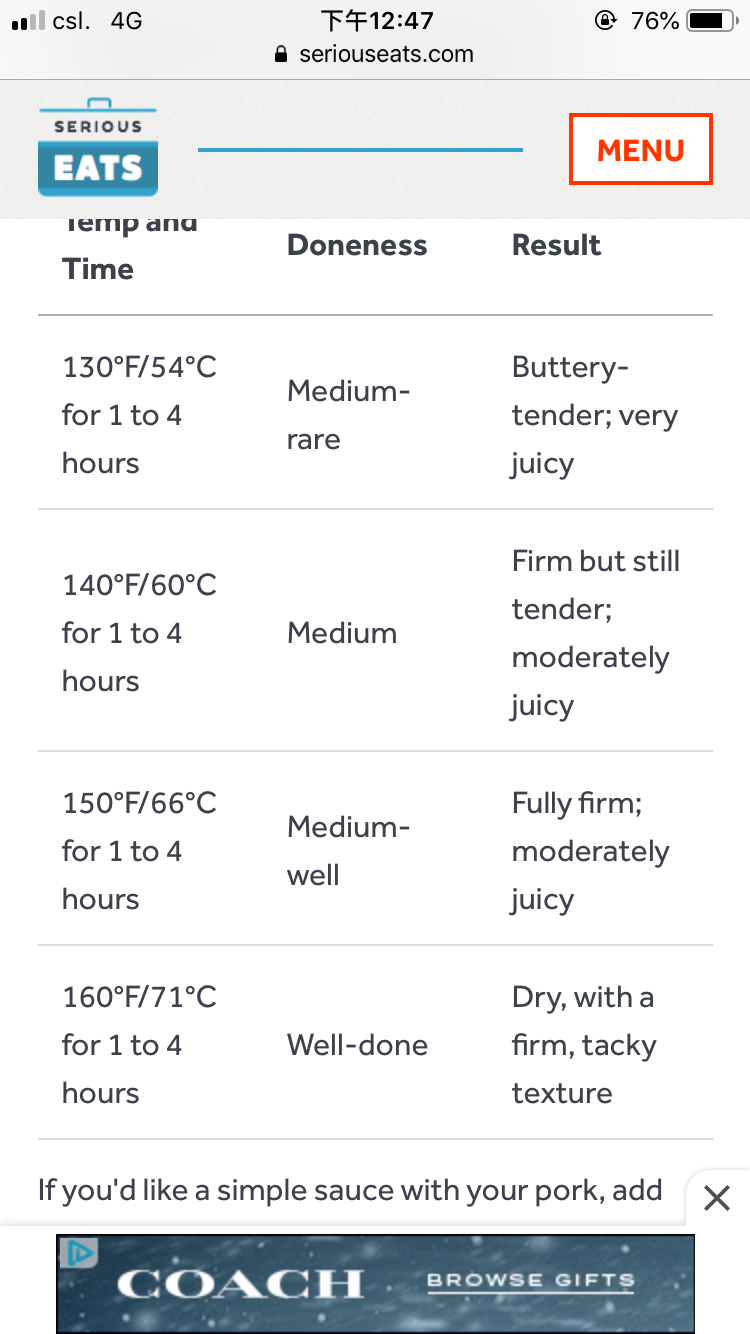Tap the blue progress line in the header
This screenshot has height=1334, width=750.
360,150
